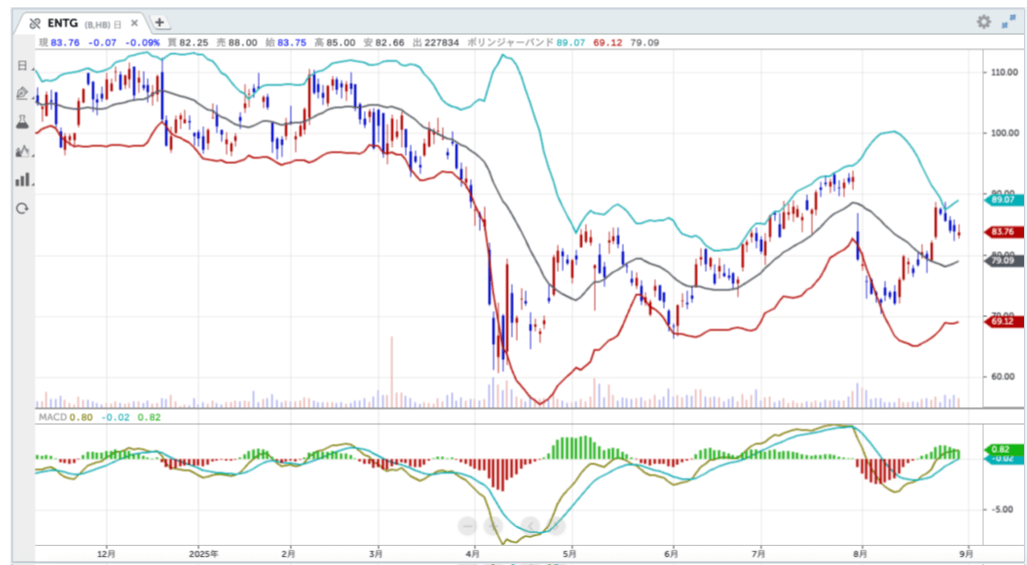Click the 5月 marker on the time axis
Screen dimensions: 1027x565
click(x=570, y=552)
